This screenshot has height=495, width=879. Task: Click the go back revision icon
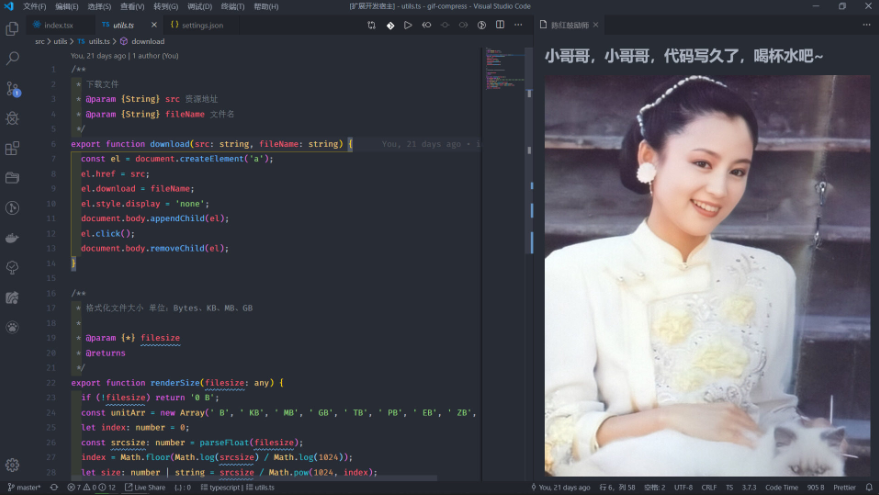[x=427, y=25]
